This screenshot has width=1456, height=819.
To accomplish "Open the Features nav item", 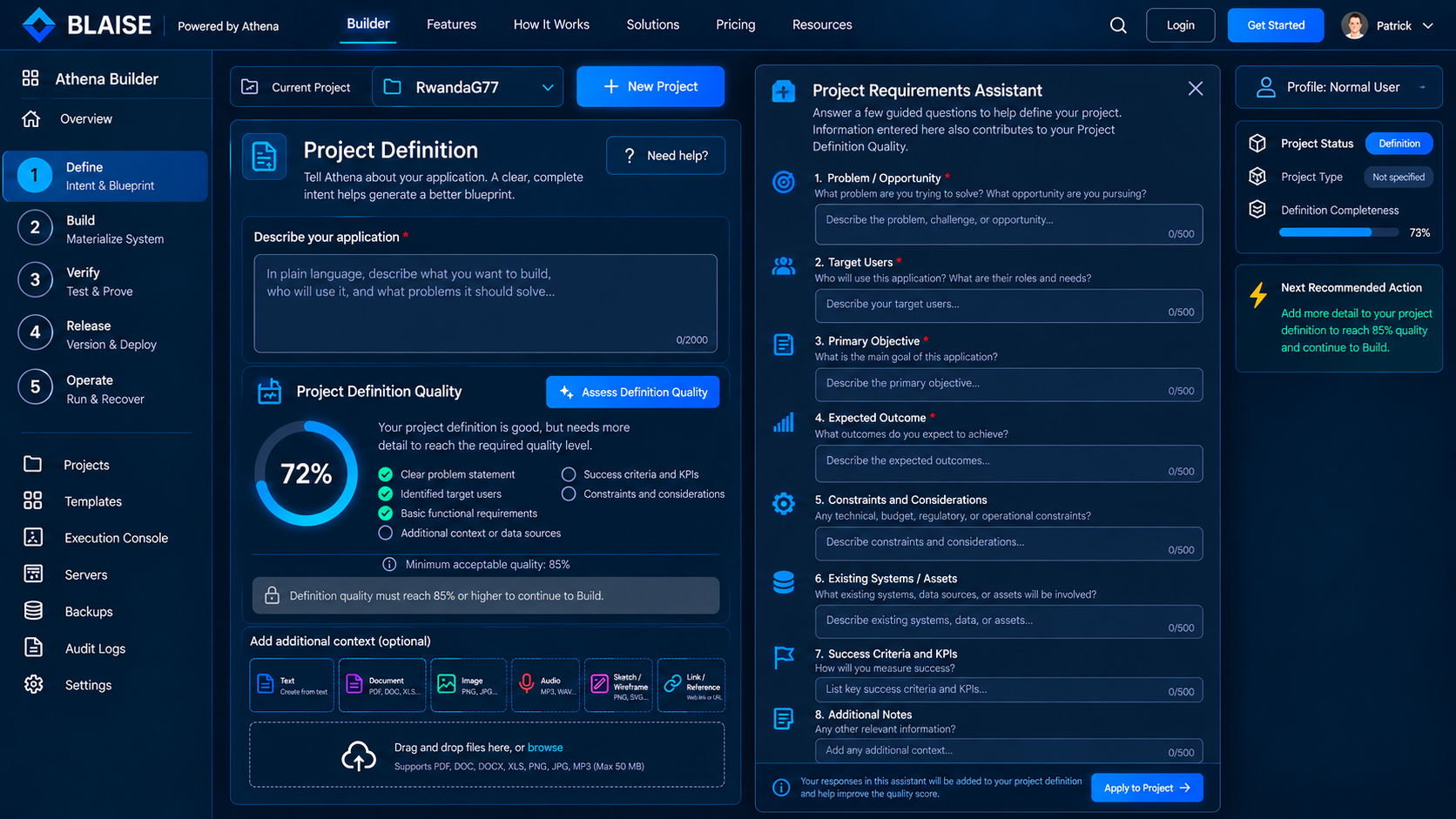I will pos(451,24).
